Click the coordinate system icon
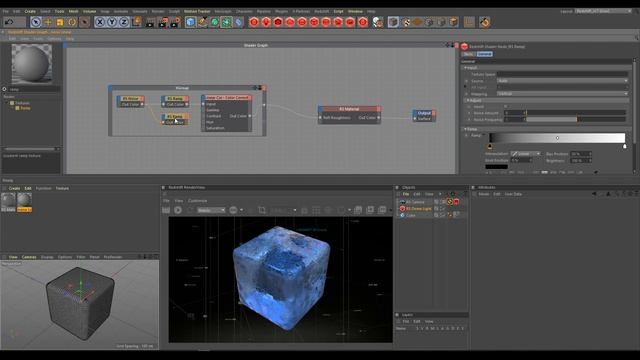The image size is (640, 360). pyautogui.click(x=136, y=22)
